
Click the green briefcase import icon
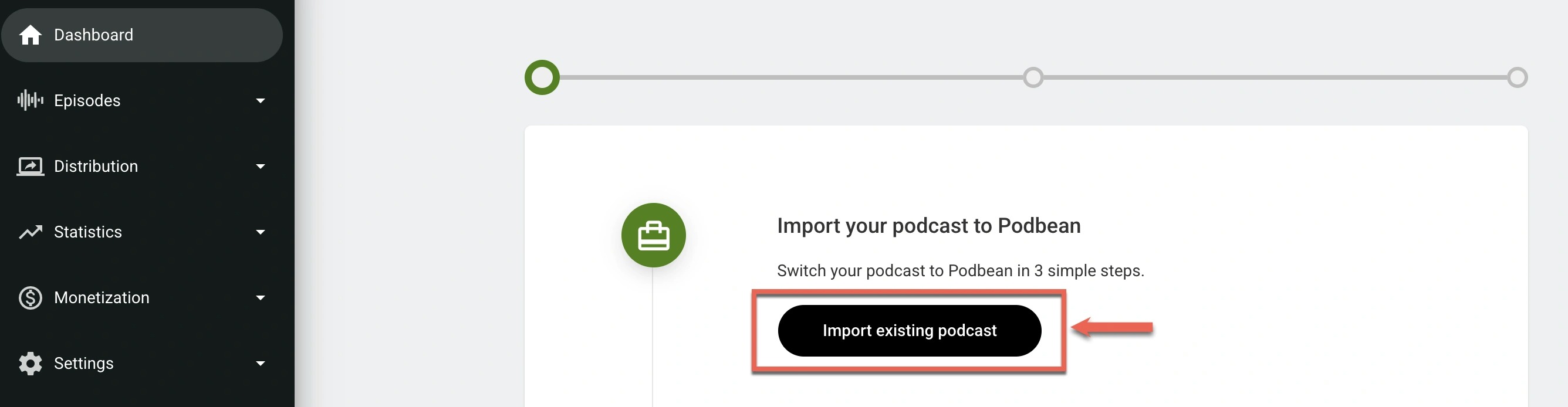[653, 235]
